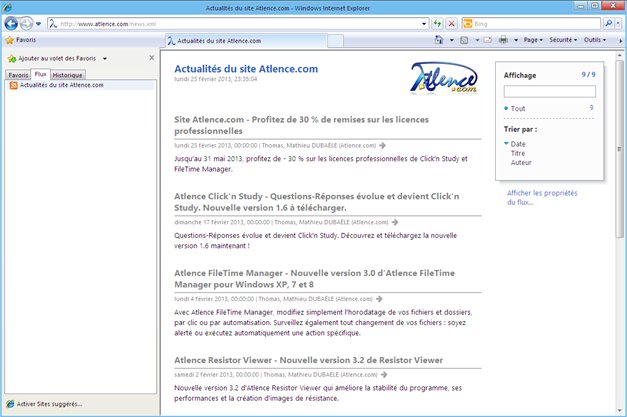This screenshot has height=417, width=627.
Task: Open the Sécurité menu
Action: [x=563, y=40]
